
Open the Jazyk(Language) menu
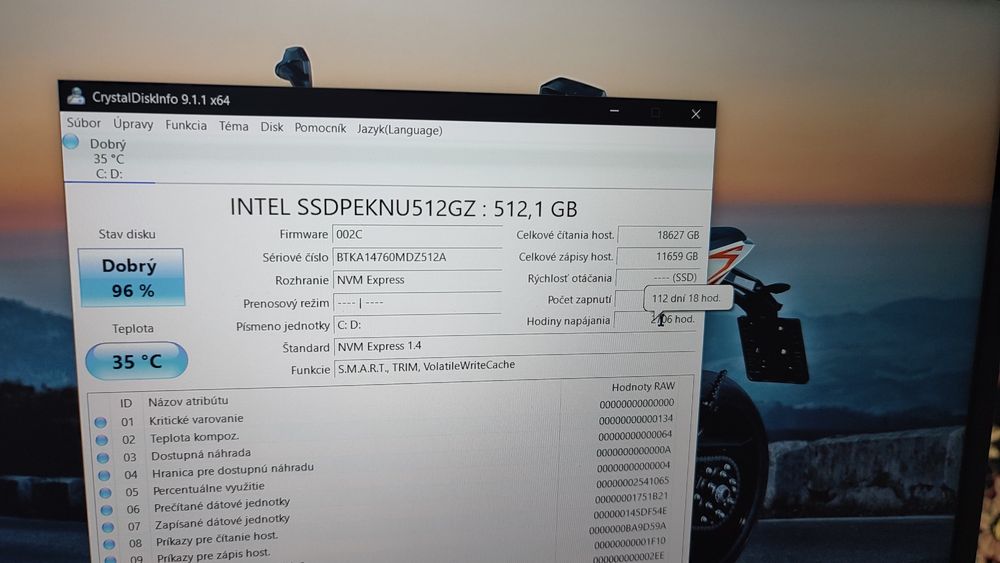coord(399,129)
